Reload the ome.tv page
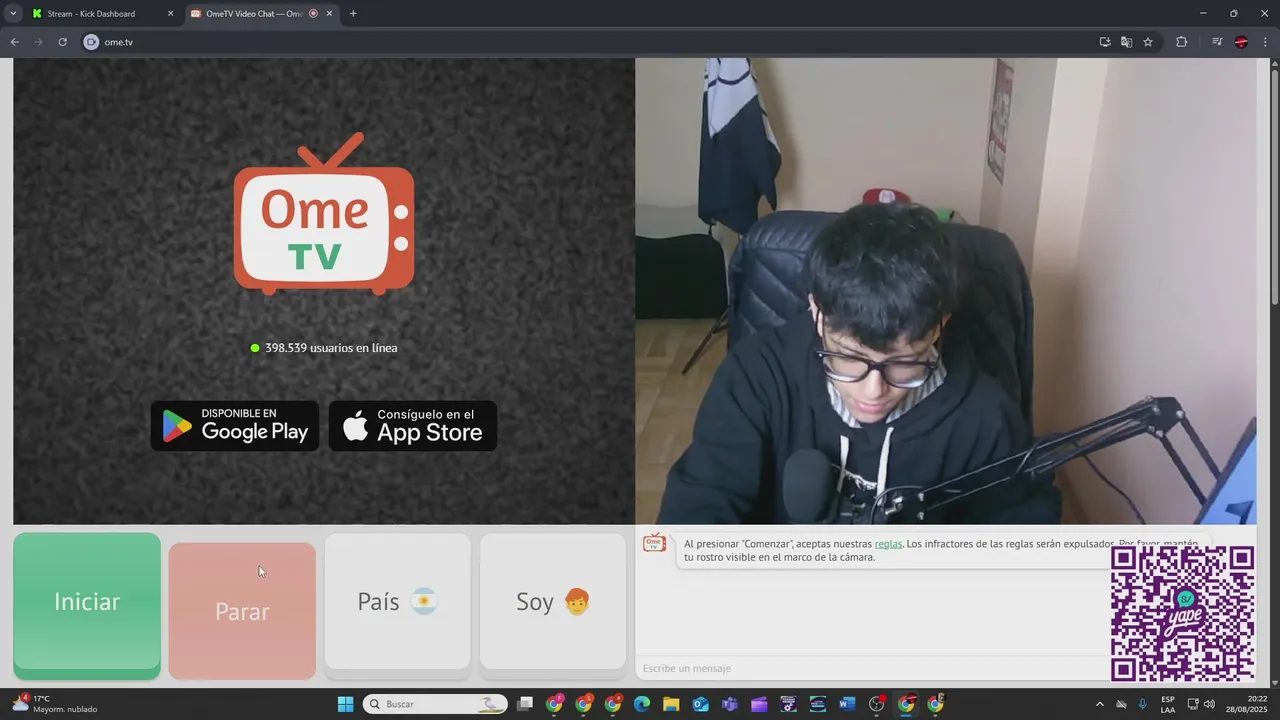 62,42
